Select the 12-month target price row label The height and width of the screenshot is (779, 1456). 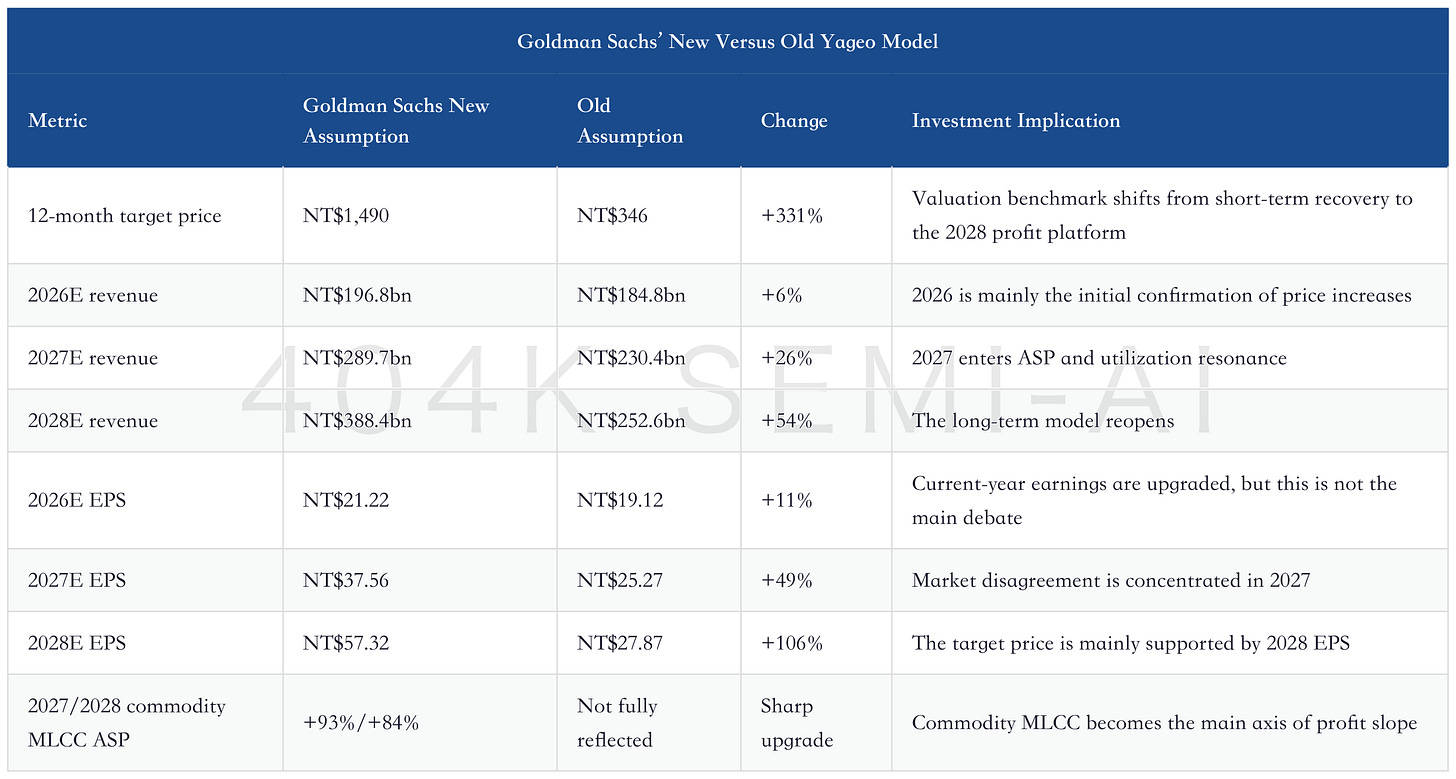pos(125,216)
